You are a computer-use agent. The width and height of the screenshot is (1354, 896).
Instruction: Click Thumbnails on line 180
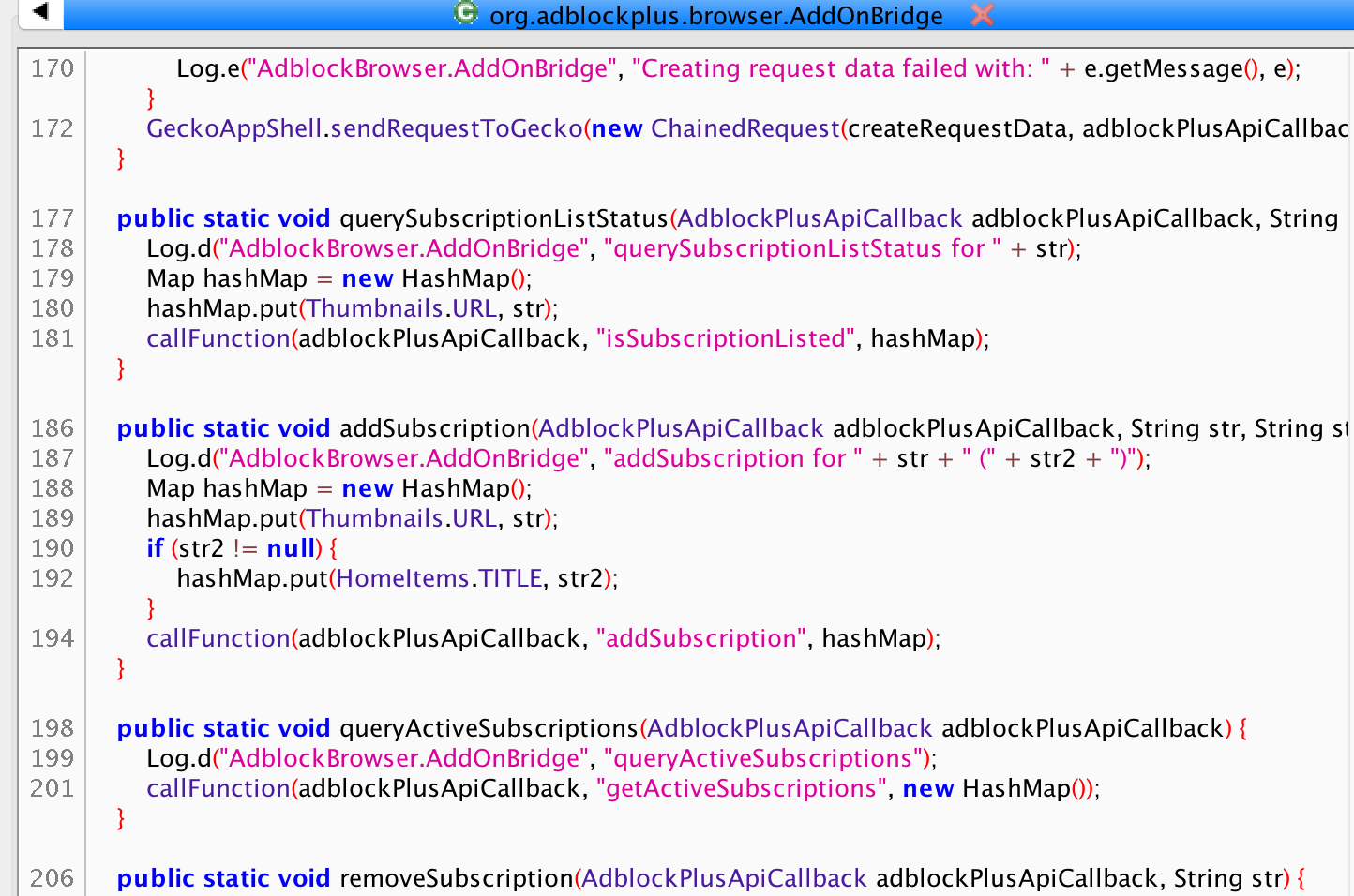point(375,308)
